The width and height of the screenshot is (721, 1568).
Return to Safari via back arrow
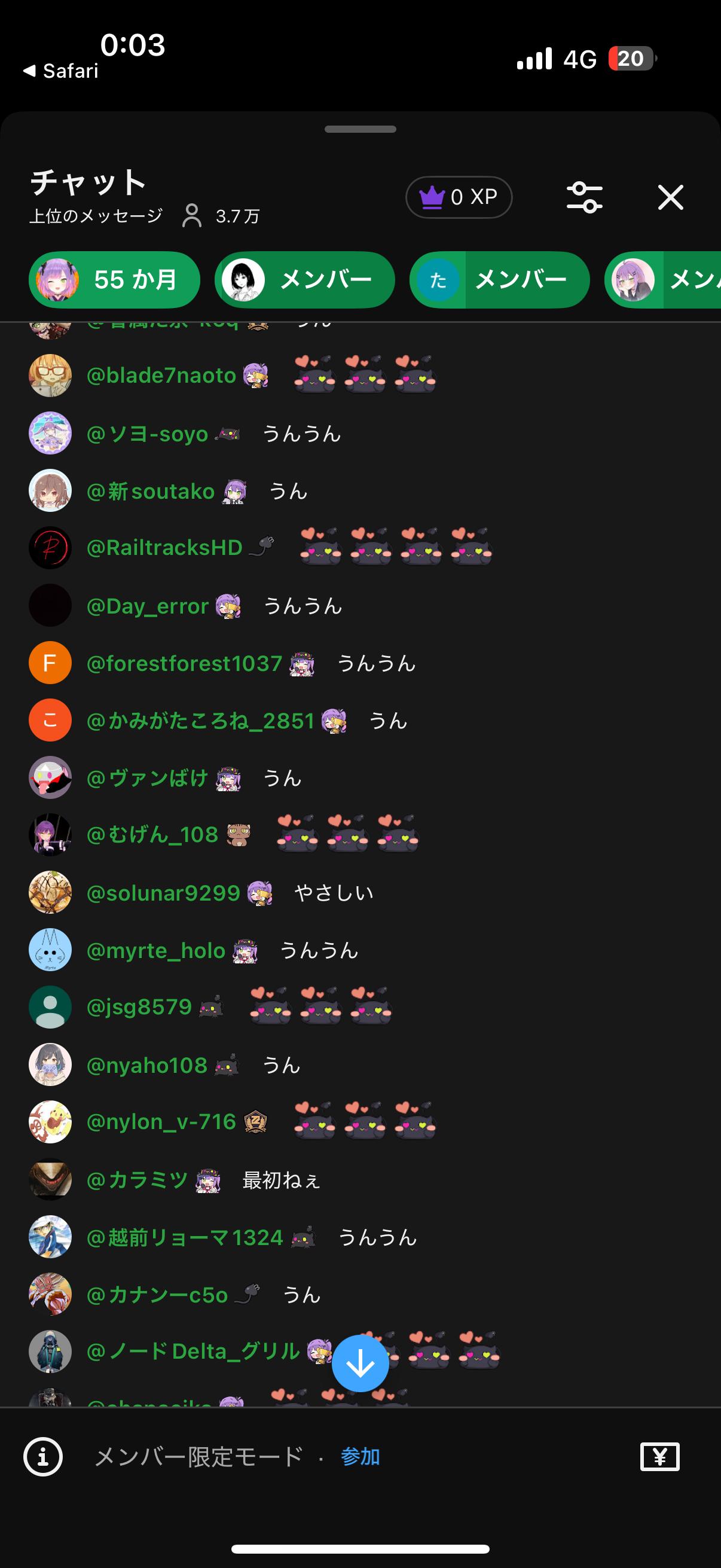point(60,71)
